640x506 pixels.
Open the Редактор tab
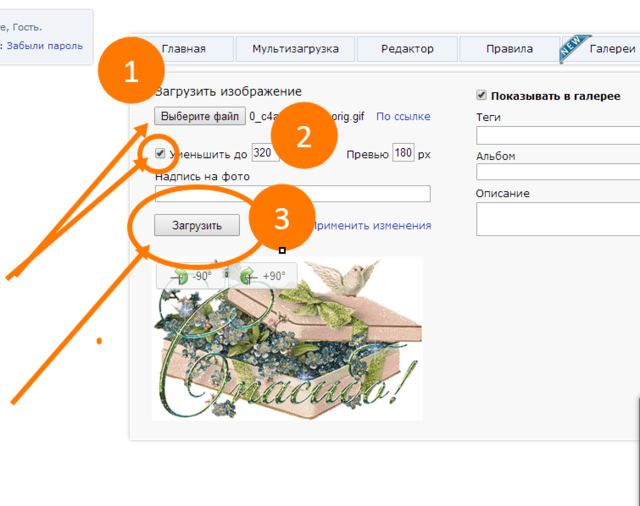pyautogui.click(x=407, y=49)
